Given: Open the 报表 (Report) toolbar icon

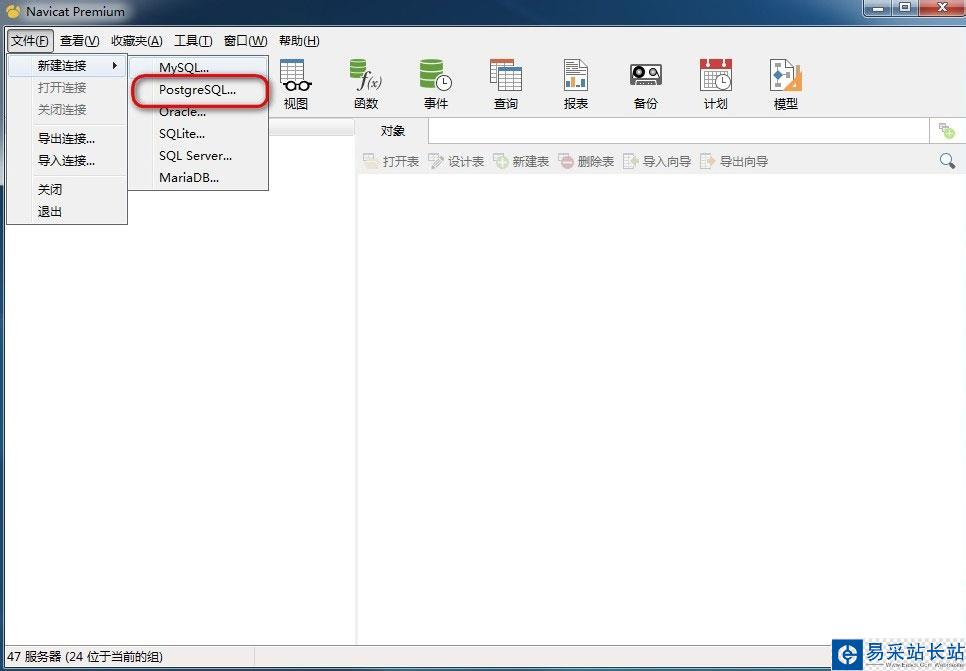Looking at the screenshot, I should click(x=576, y=84).
